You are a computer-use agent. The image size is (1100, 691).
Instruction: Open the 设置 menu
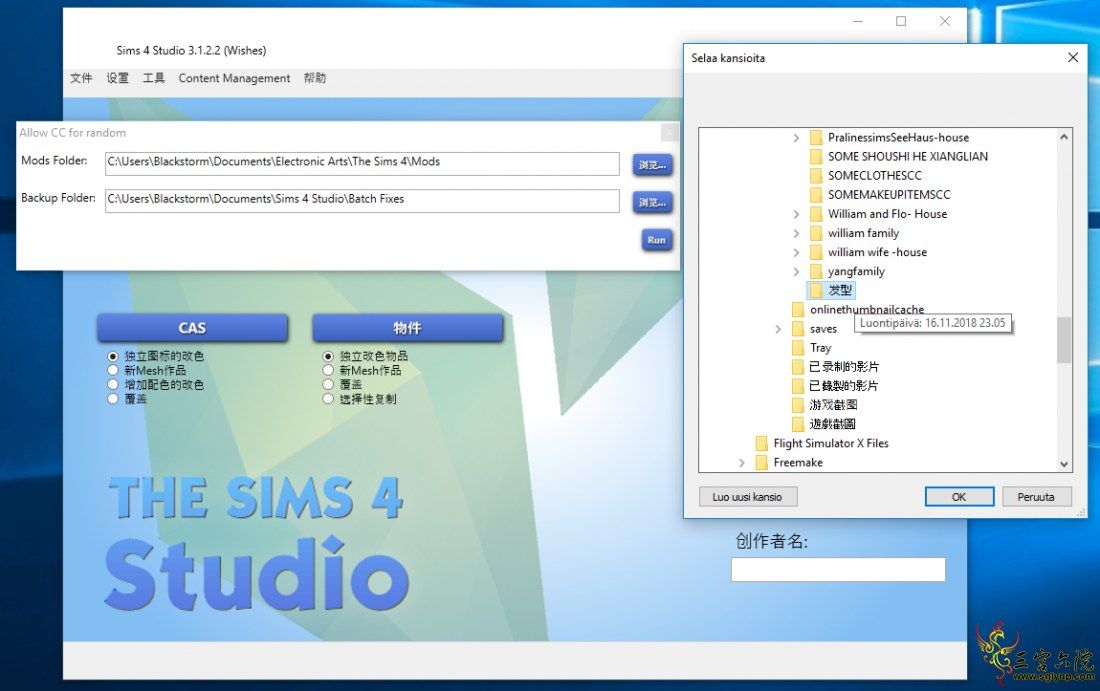pyautogui.click(x=118, y=78)
